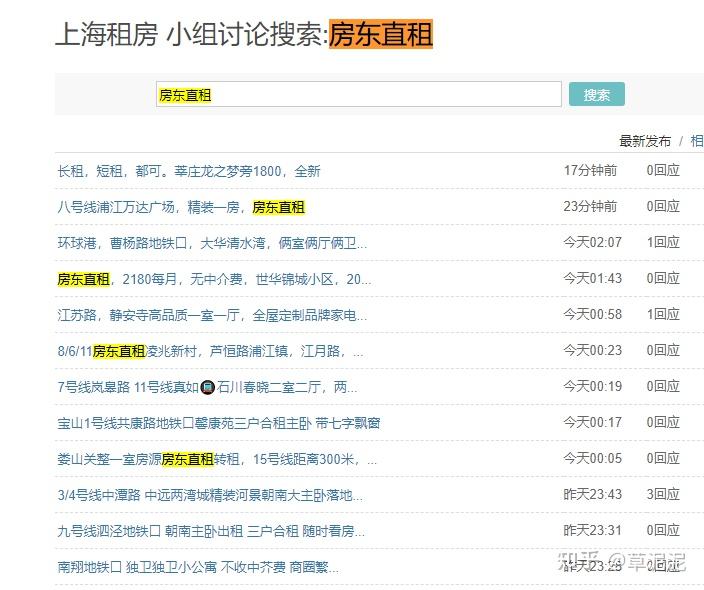Open post 九号线泗泾地铁口 朝南主卧出租
This screenshot has width=704, height=590.
pos(211,531)
